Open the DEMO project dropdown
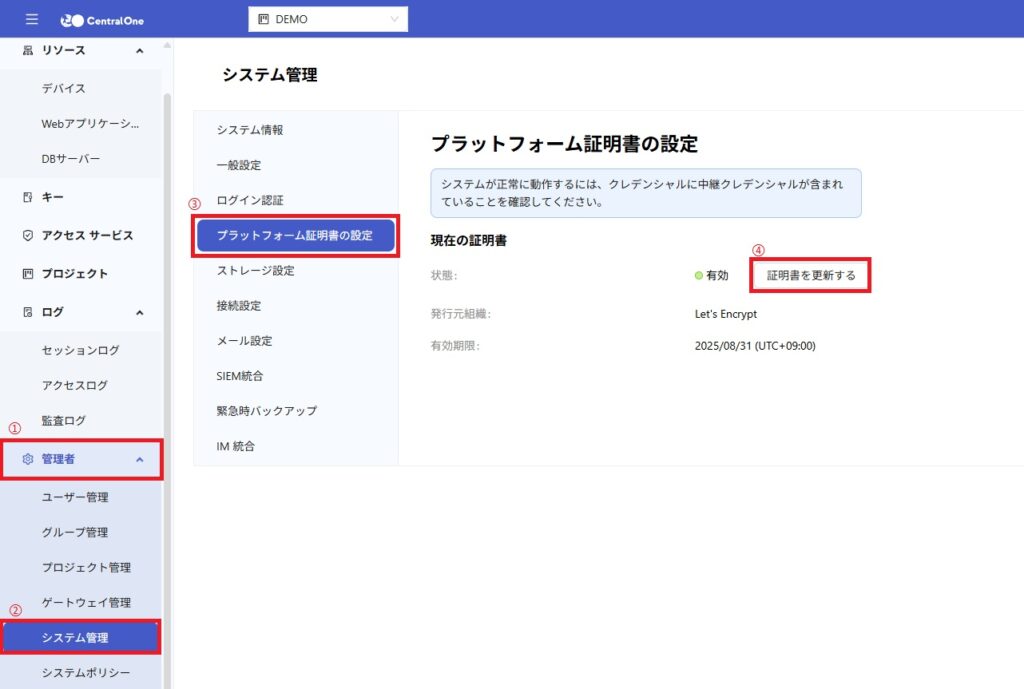Viewport: 1024px width, 689px height. pyautogui.click(x=327, y=19)
